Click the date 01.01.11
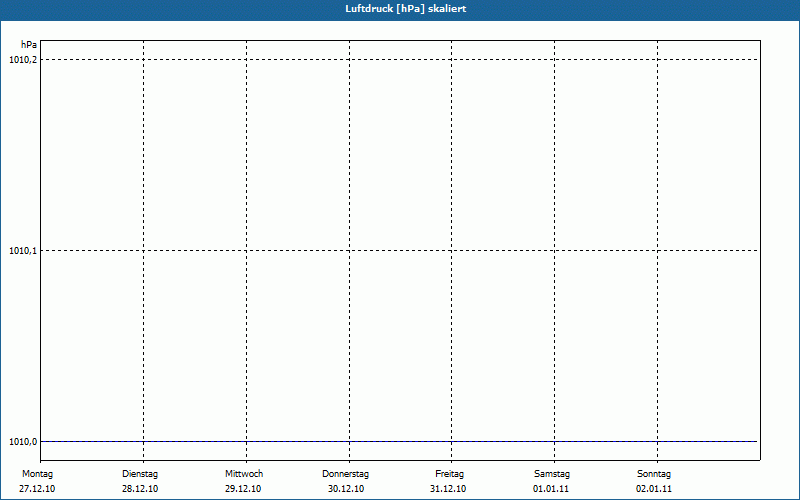This screenshot has width=800, height=500. click(x=551, y=489)
